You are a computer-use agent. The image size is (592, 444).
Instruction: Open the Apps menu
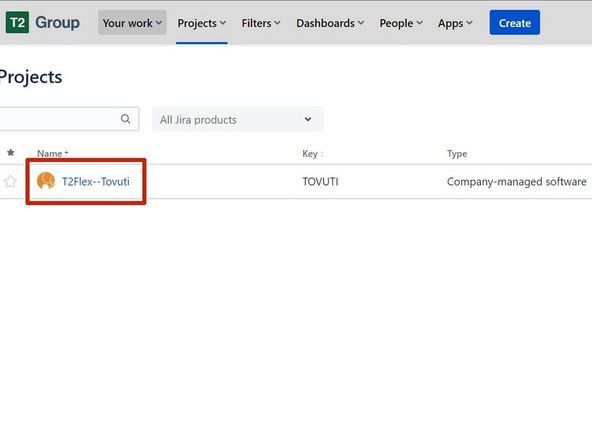(455, 23)
